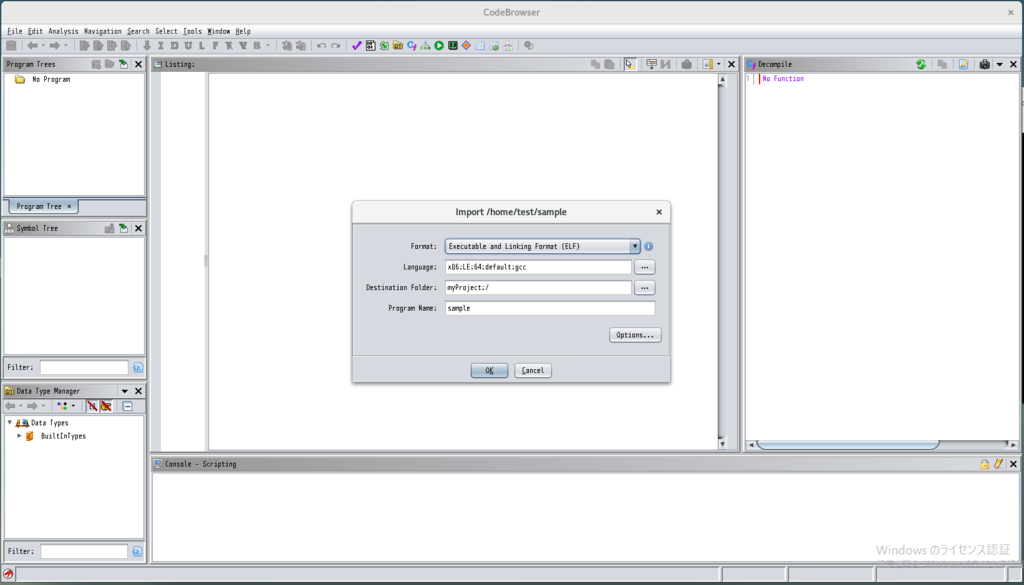Open the import Options dialog

pyautogui.click(x=635, y=335)
